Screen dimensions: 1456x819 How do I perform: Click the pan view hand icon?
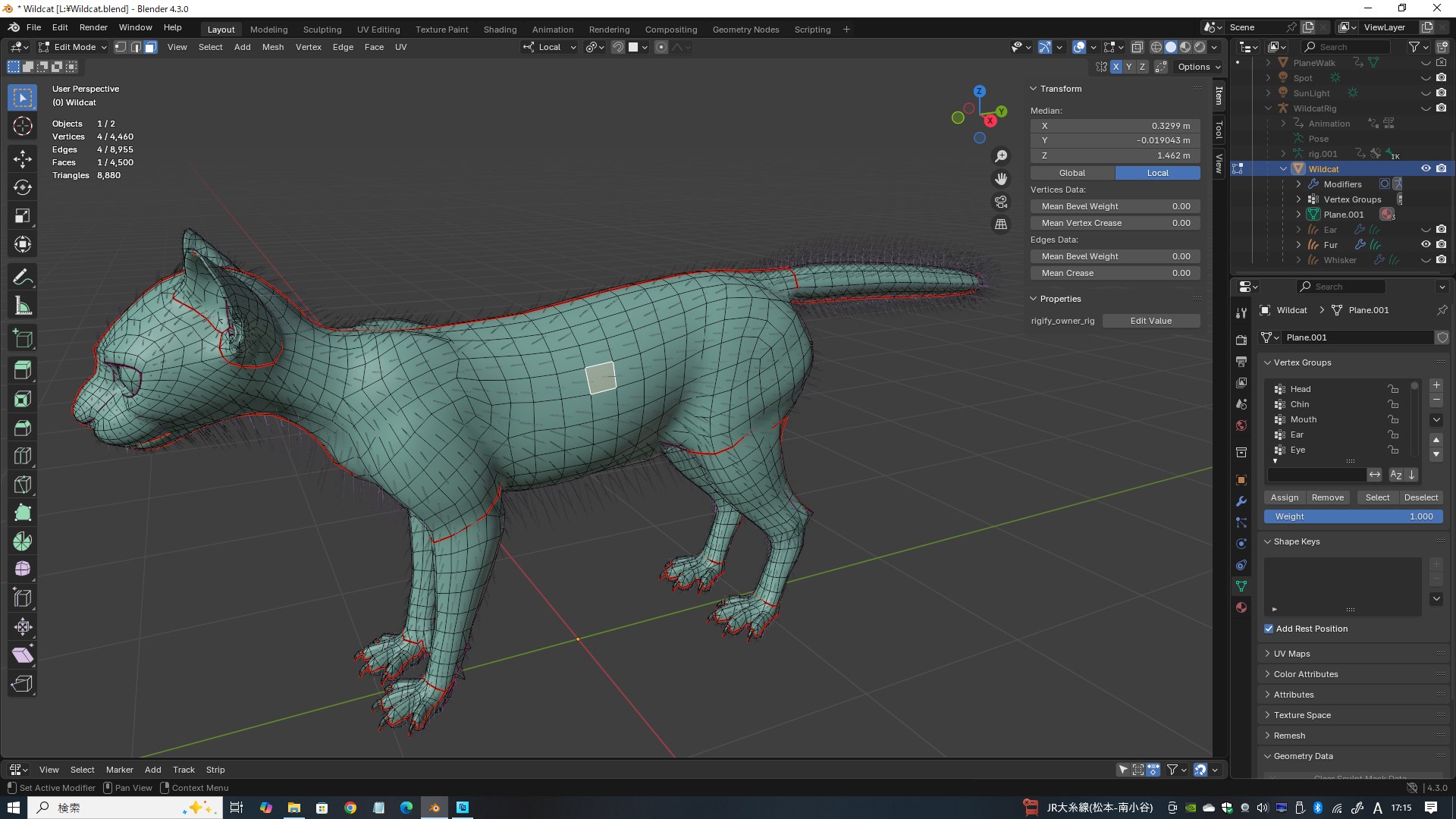(1001, 179)
